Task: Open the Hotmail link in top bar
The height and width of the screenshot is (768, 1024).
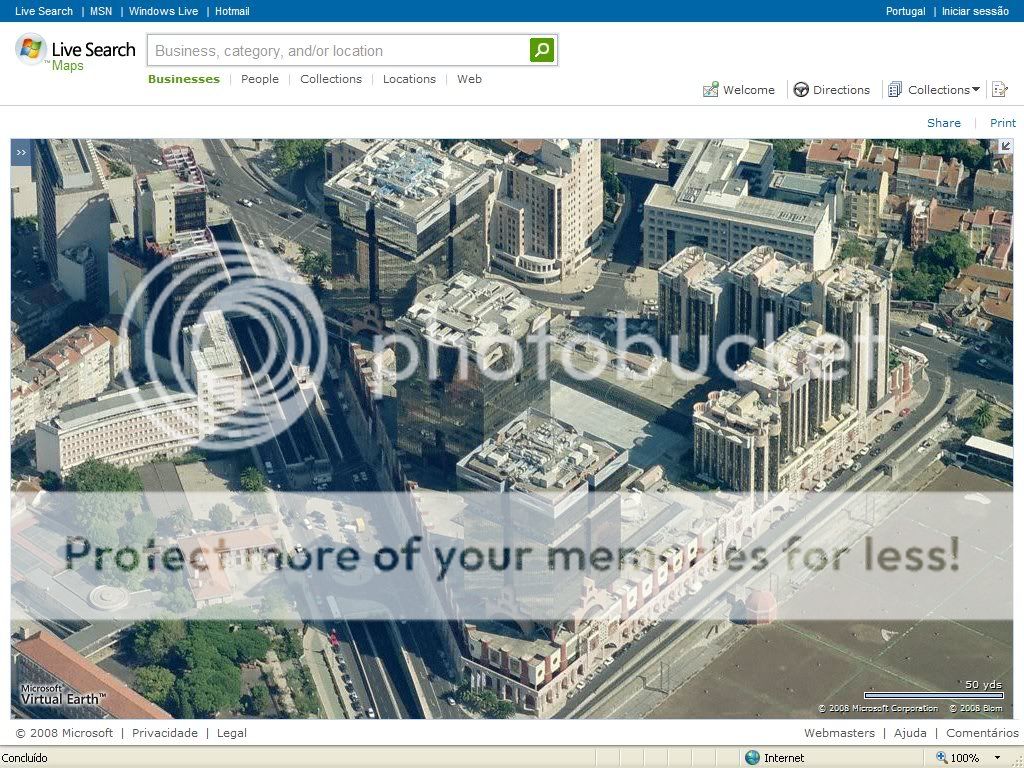Action: tap(232, 11)
